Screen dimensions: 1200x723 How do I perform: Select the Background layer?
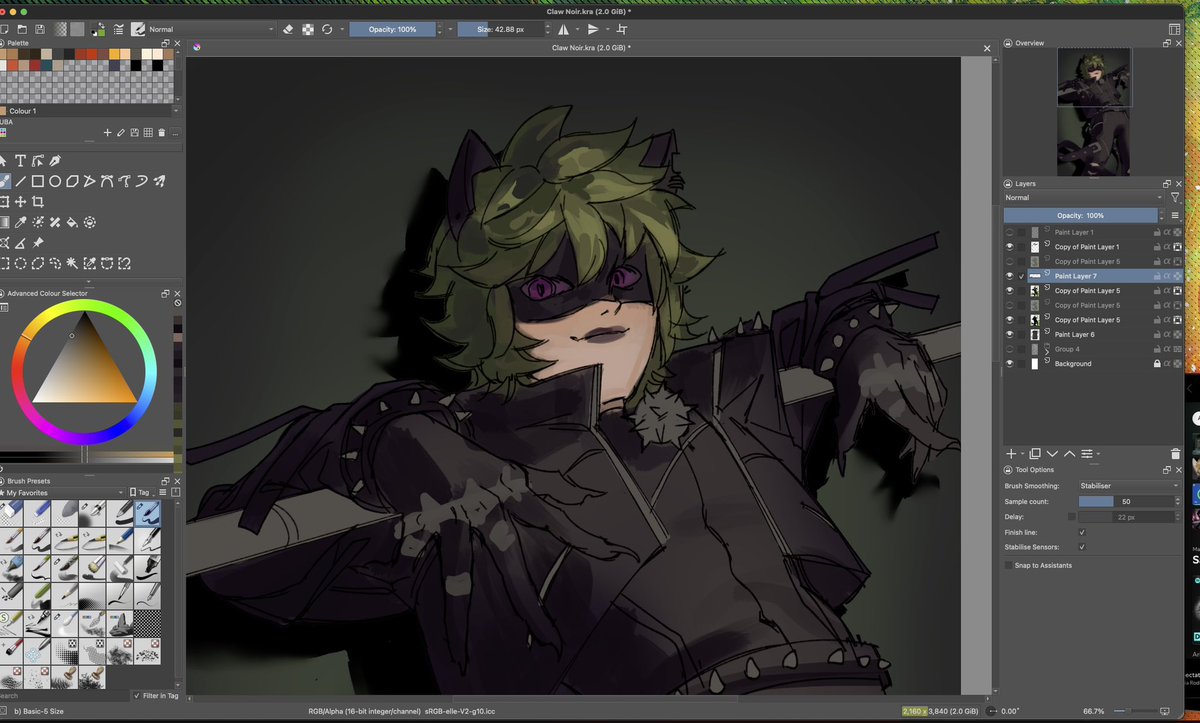coord(1074,364)
